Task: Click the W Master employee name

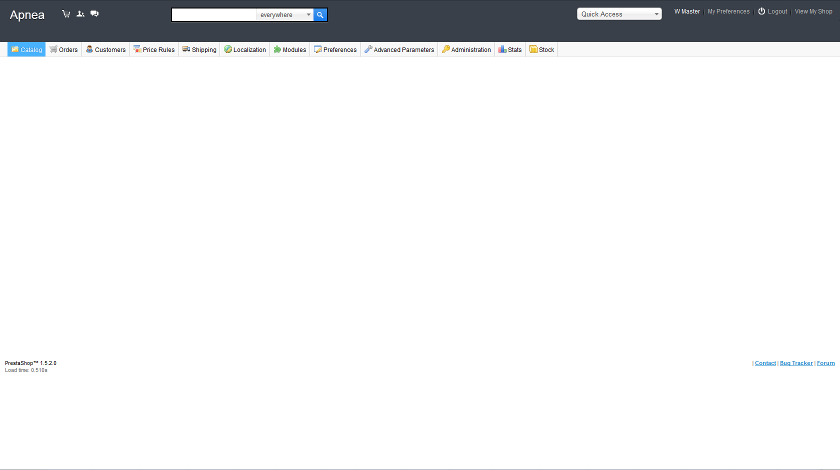Action: [687, 11]
